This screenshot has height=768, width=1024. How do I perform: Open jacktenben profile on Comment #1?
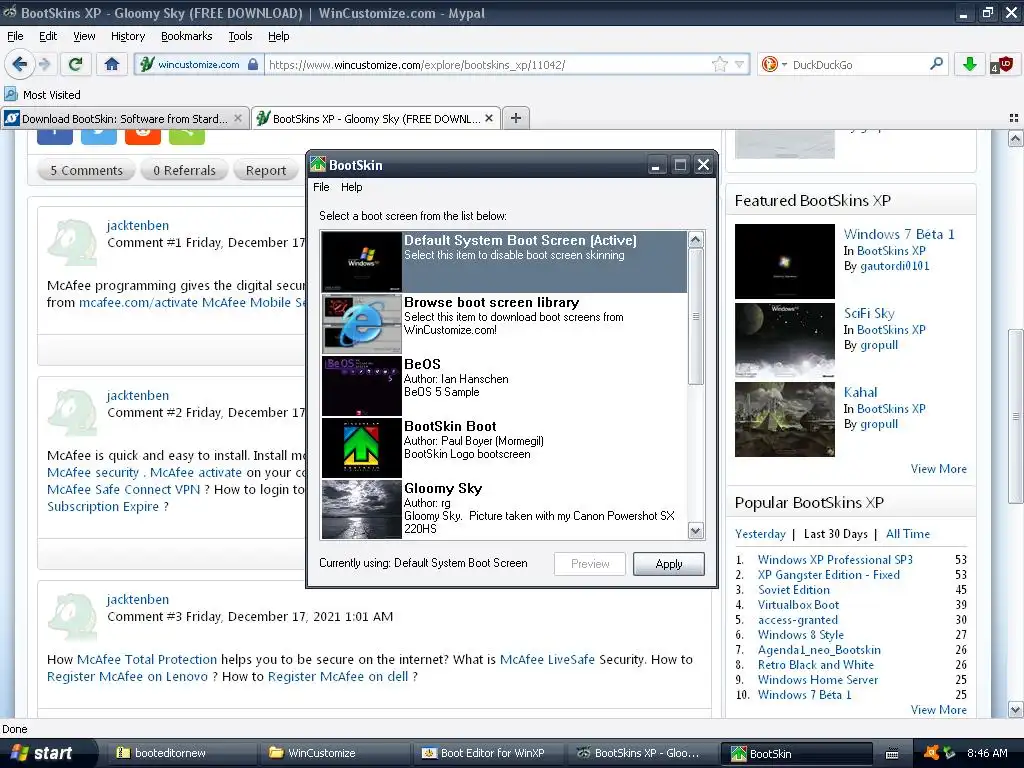coord(138,225)
